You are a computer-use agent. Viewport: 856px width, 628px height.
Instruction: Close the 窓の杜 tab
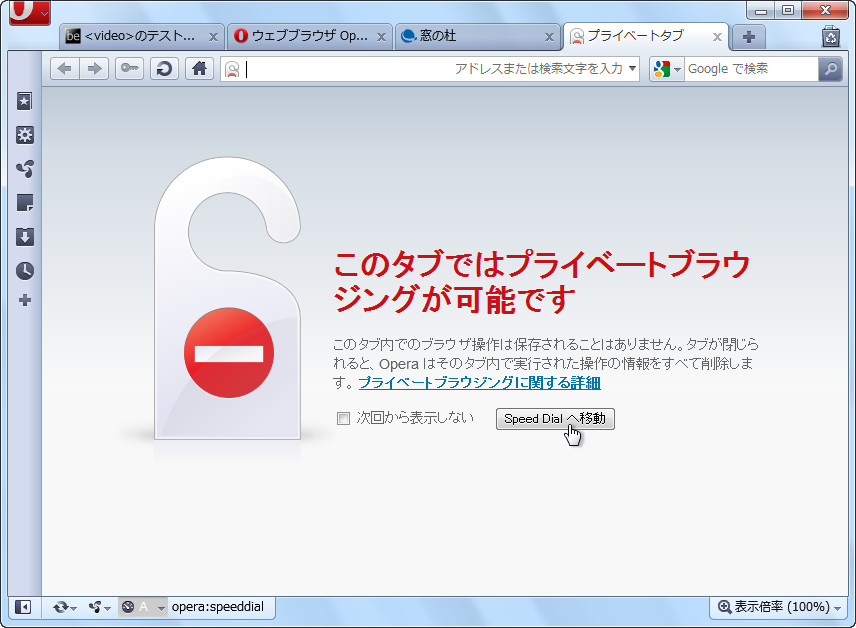(550, 37)
